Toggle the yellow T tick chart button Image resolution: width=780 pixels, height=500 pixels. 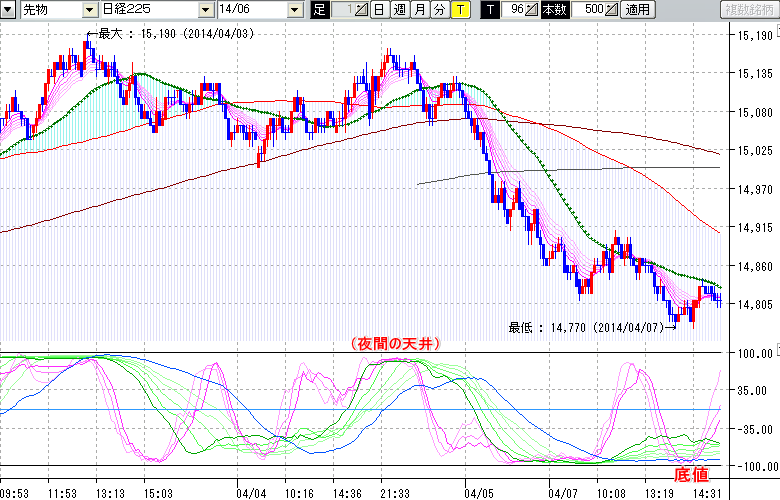click(x=459, y=10)
